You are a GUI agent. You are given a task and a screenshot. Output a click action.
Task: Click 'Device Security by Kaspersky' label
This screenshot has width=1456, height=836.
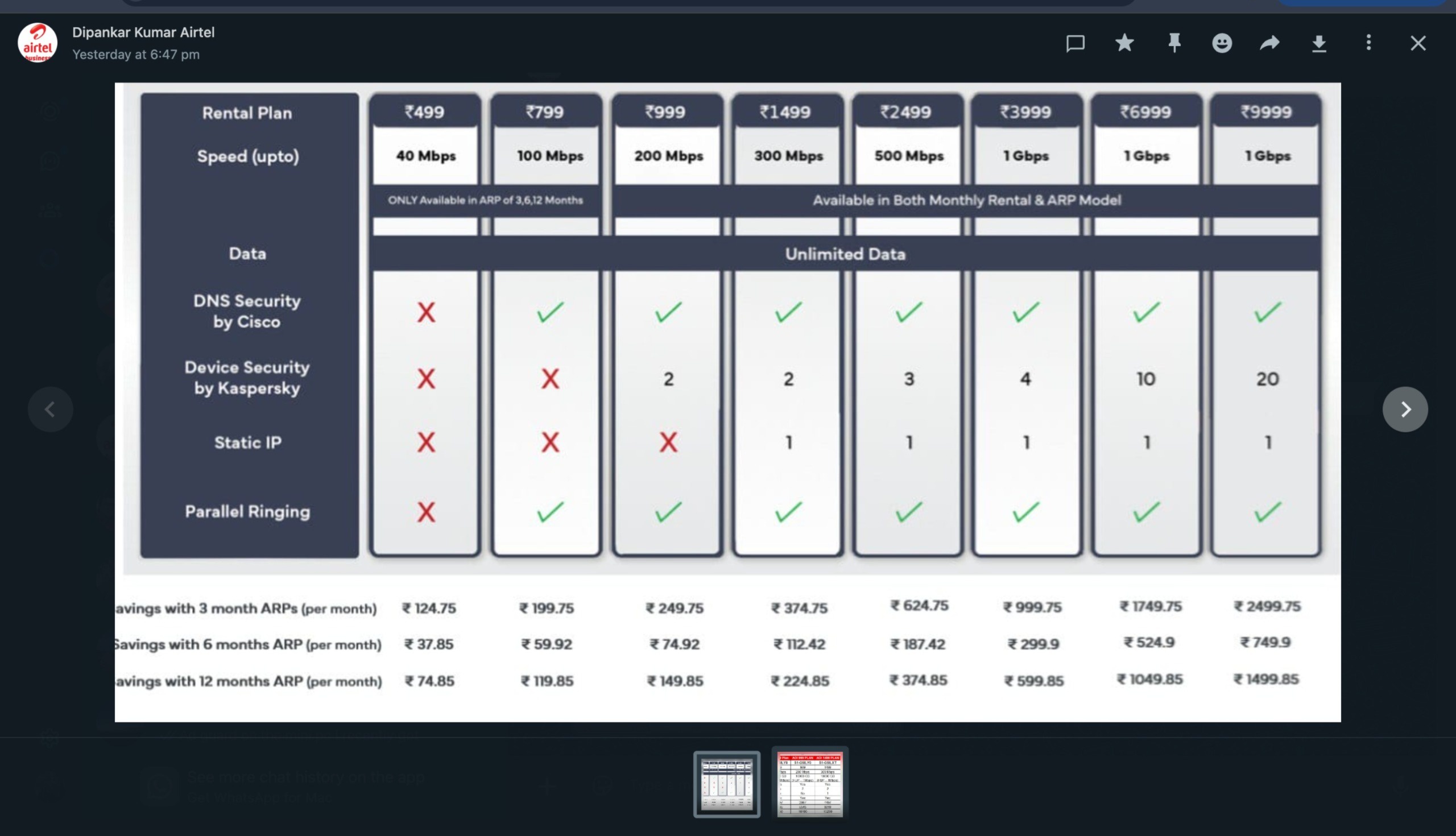[247, 378]
